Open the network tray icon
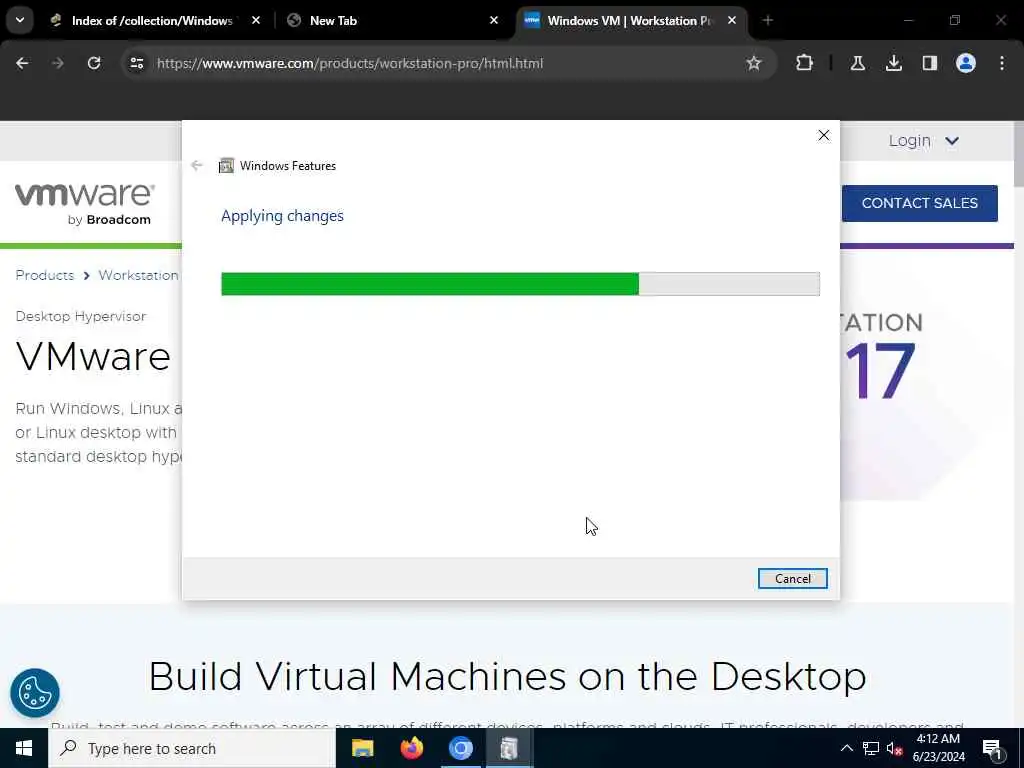Viewport: 1024px width, 768px height. 871,748
